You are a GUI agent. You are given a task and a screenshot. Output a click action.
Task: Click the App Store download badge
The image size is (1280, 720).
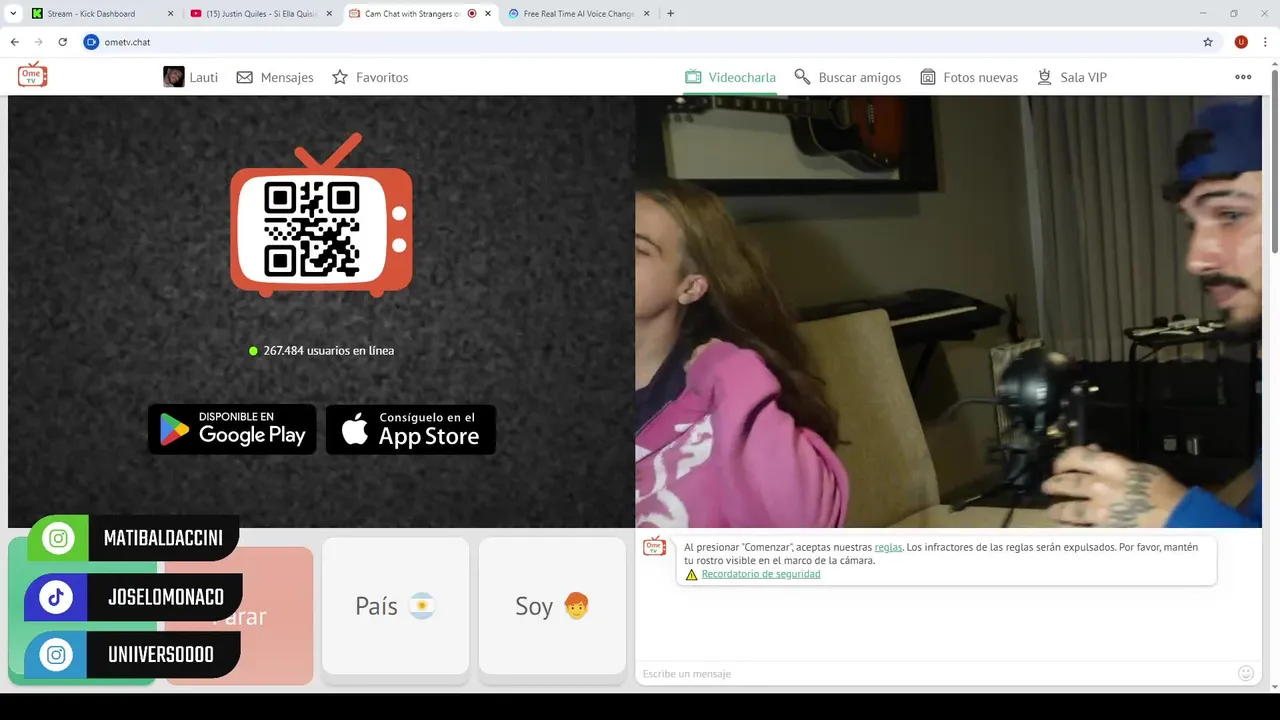pyautogui.click(x=411, y=429)
